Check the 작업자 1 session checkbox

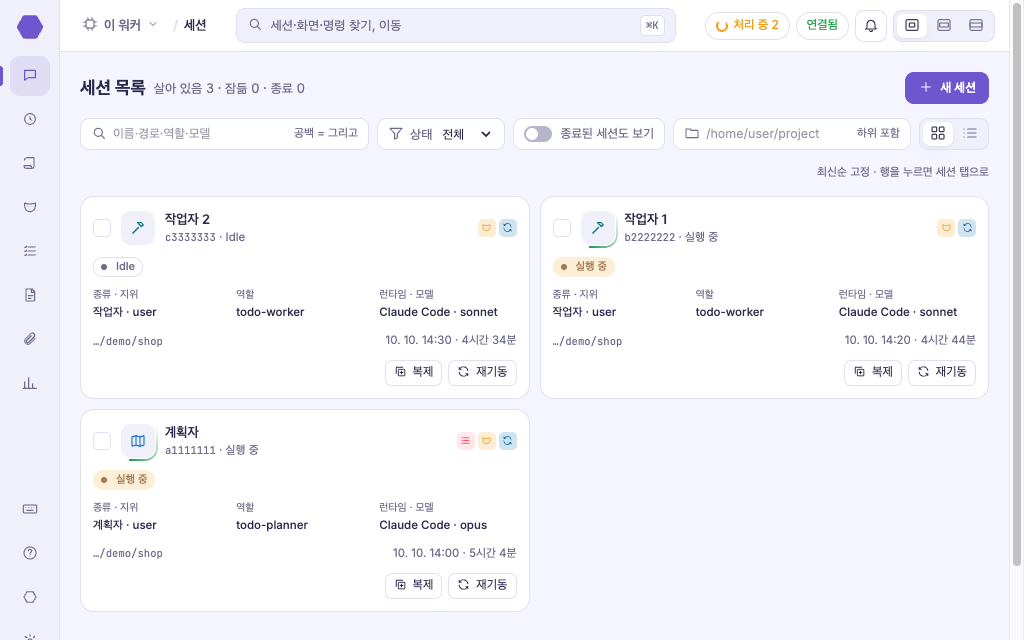tap(562, 228)
